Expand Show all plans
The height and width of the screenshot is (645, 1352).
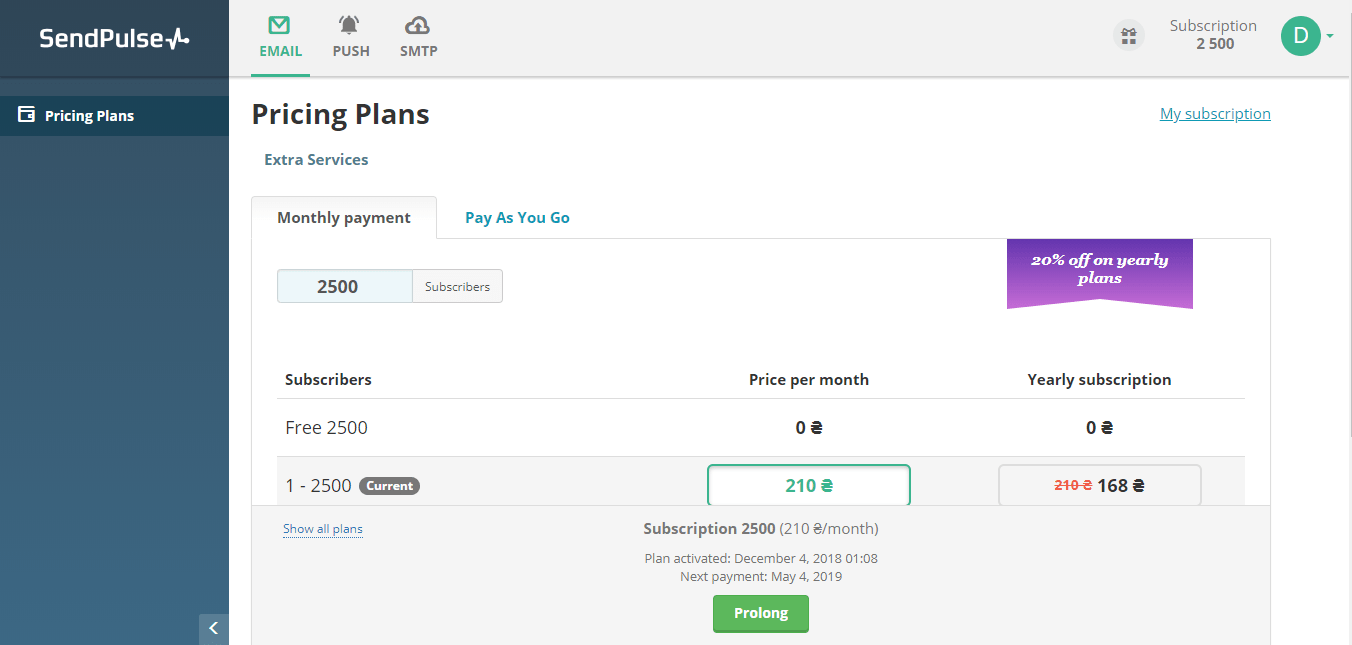(x=322, y=529)
